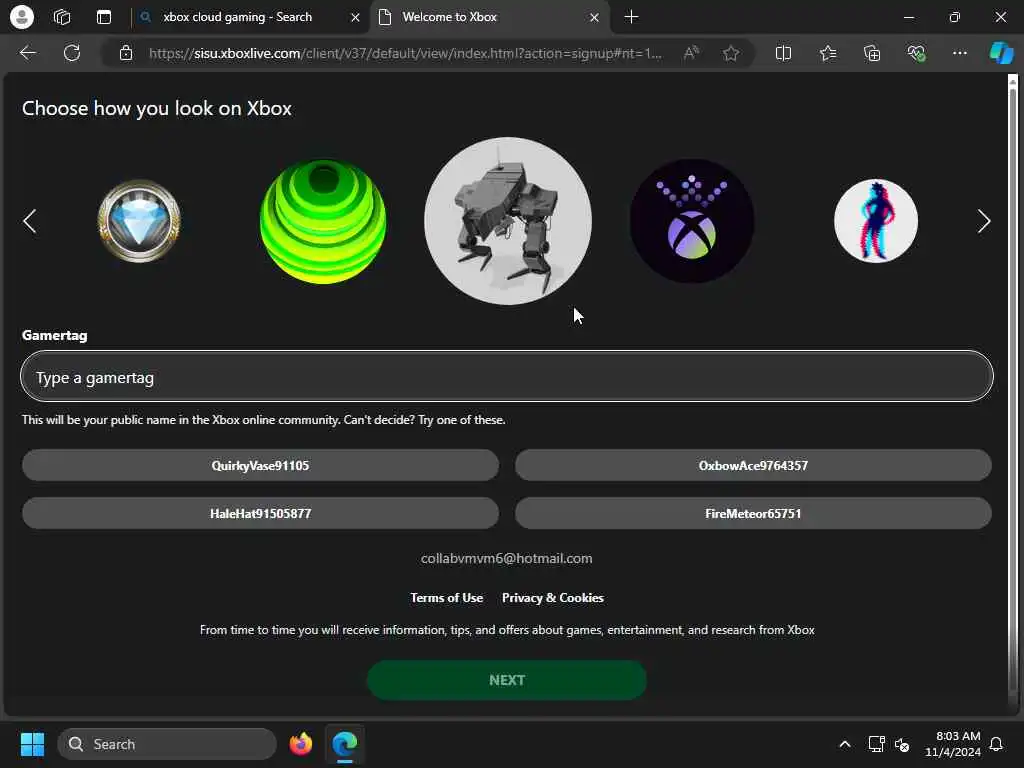Close the xbox cloud gaming Search tab
Viewport: 1024px width, 768px height.
pyautogui.click(x=355, y=18)
